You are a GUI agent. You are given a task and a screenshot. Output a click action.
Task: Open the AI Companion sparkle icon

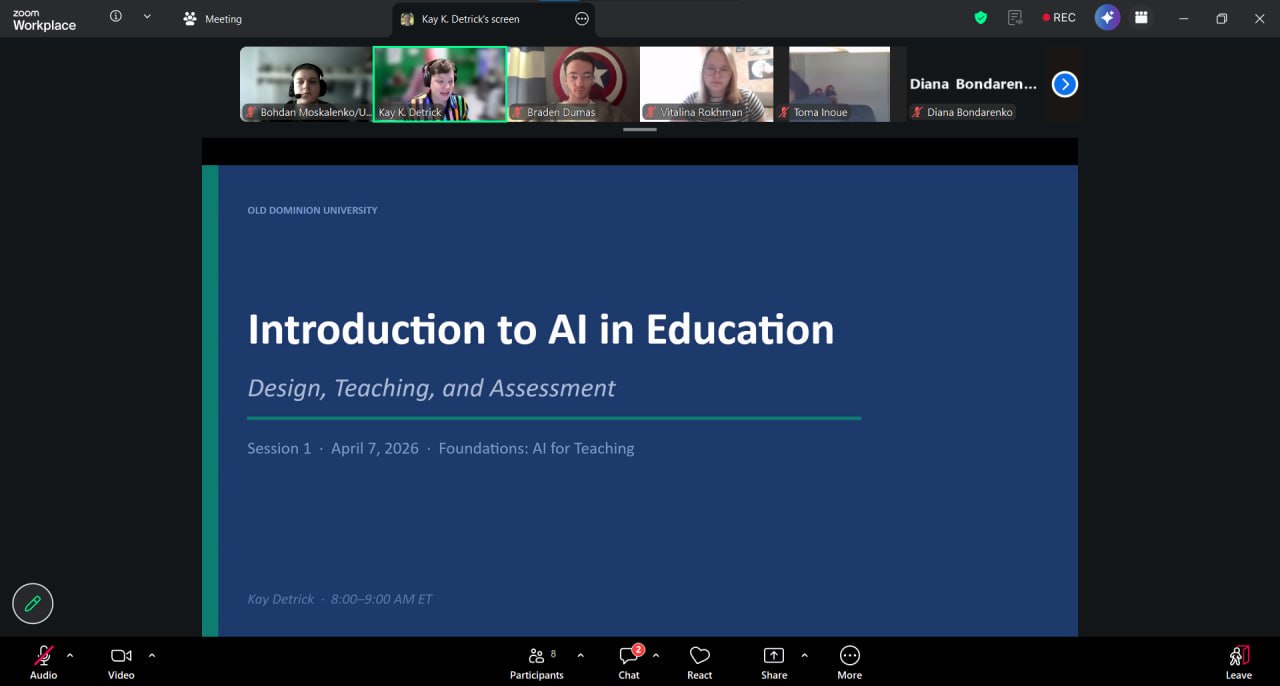click(x=1107, y=18)
